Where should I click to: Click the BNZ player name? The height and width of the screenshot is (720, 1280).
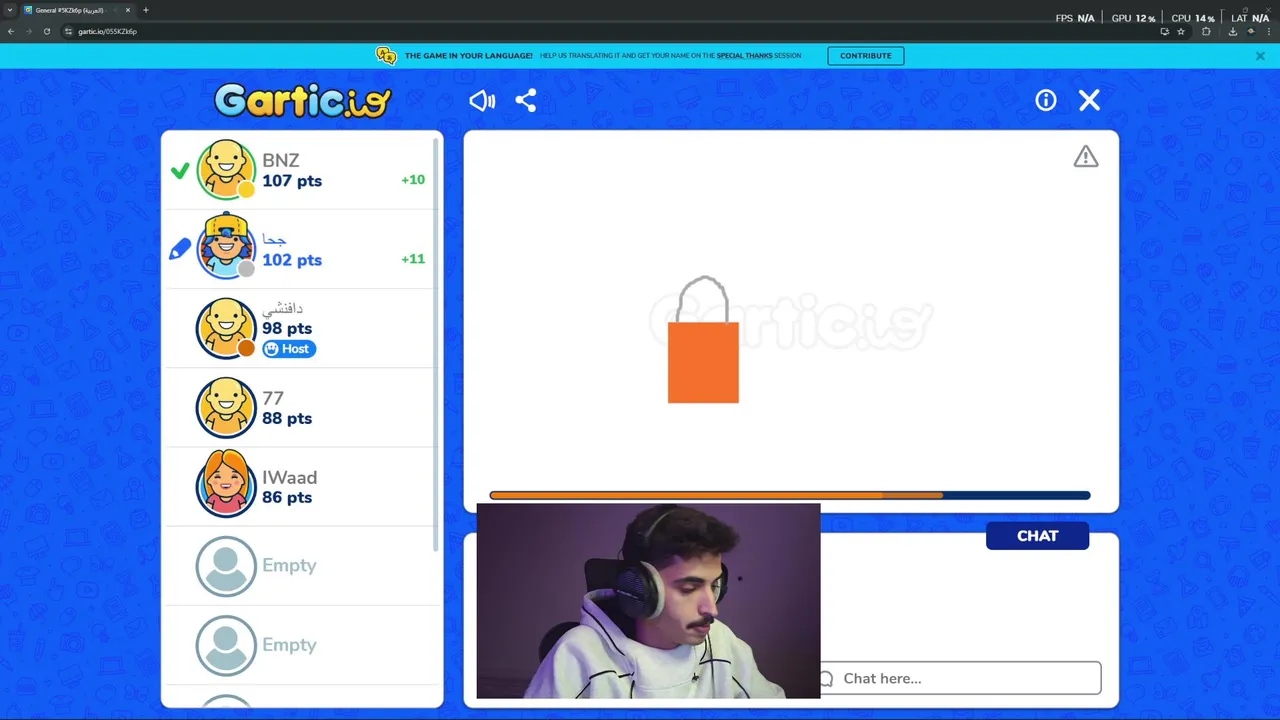pyautogui.click(x=281, y=160)
